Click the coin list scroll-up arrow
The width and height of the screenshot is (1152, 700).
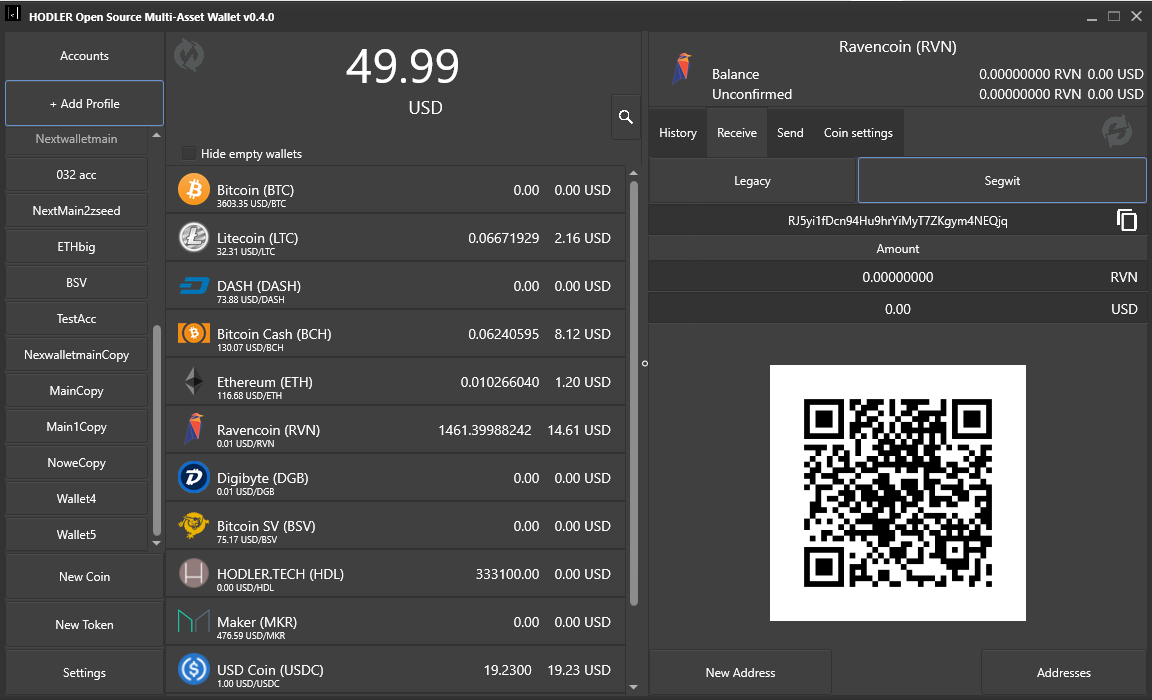pos(633,173)
